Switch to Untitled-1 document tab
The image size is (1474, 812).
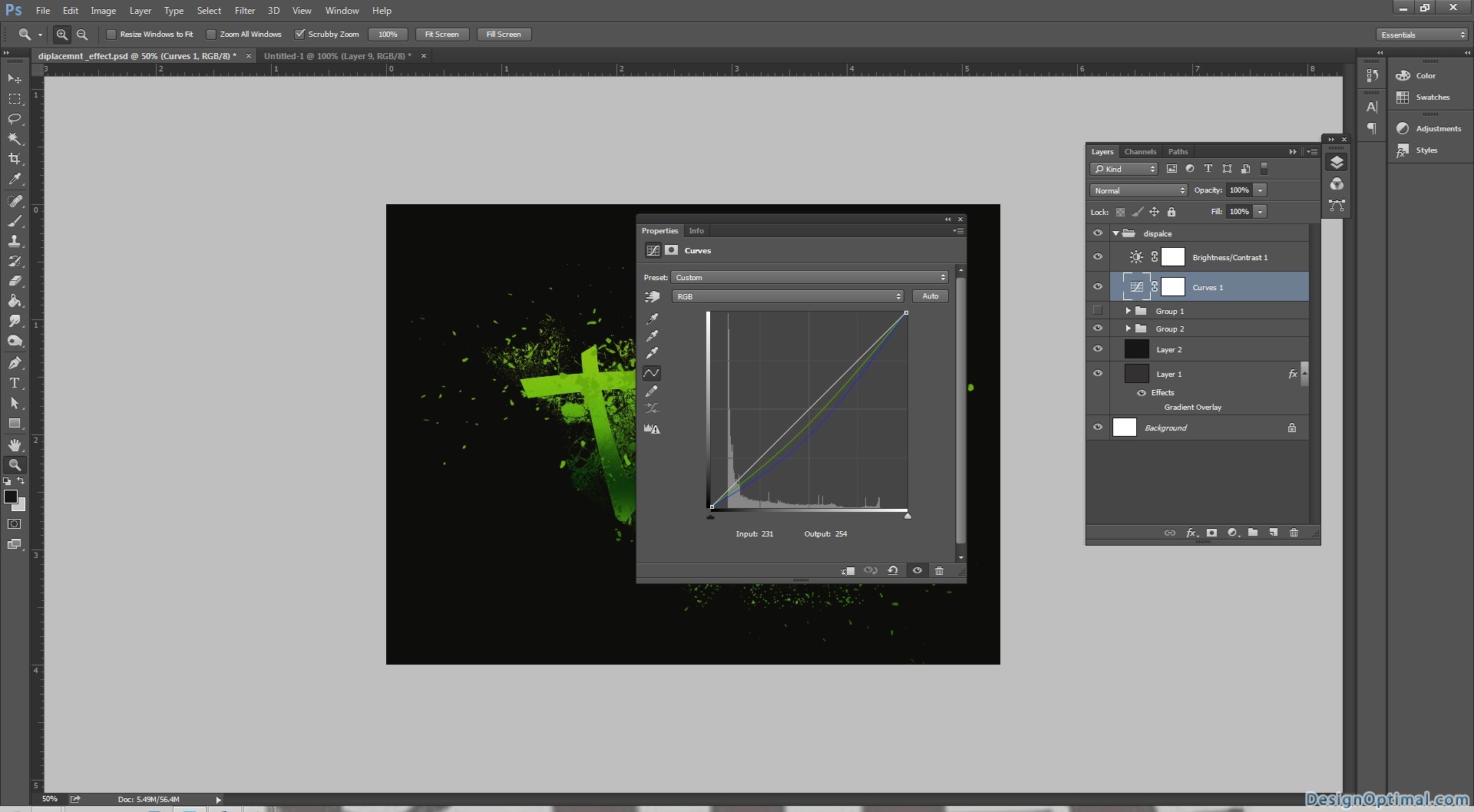[337, 56]
